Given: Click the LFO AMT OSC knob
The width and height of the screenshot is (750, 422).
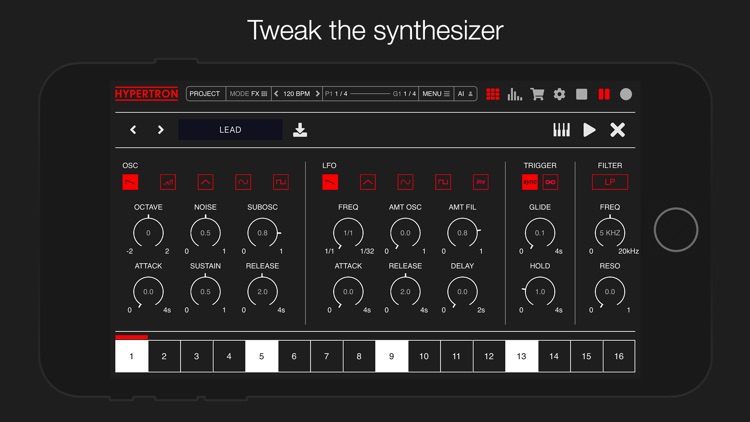Looking at the screenshot, I should coord(405,233).
